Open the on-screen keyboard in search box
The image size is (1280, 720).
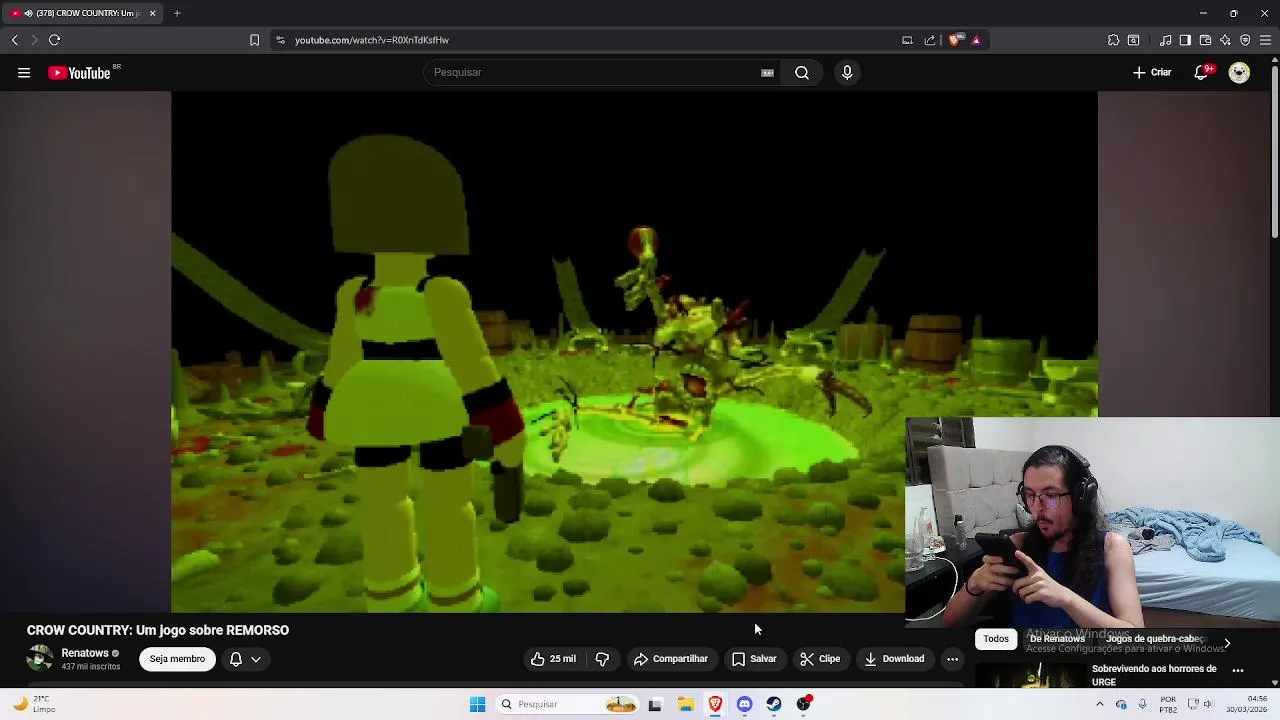pyautogui.click(x=767, y=72)
